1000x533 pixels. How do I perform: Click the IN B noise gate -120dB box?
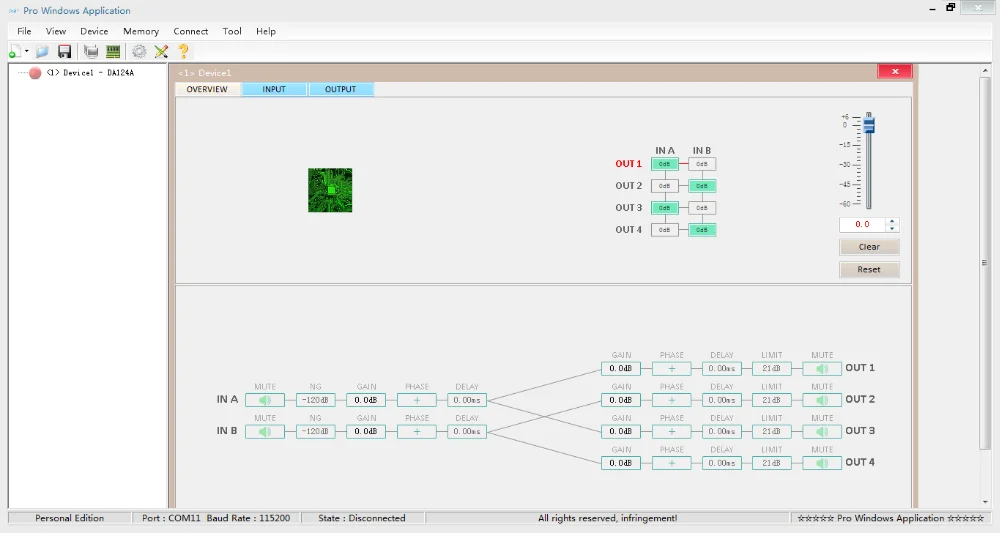pyautogui.click(x=316, y=432)
